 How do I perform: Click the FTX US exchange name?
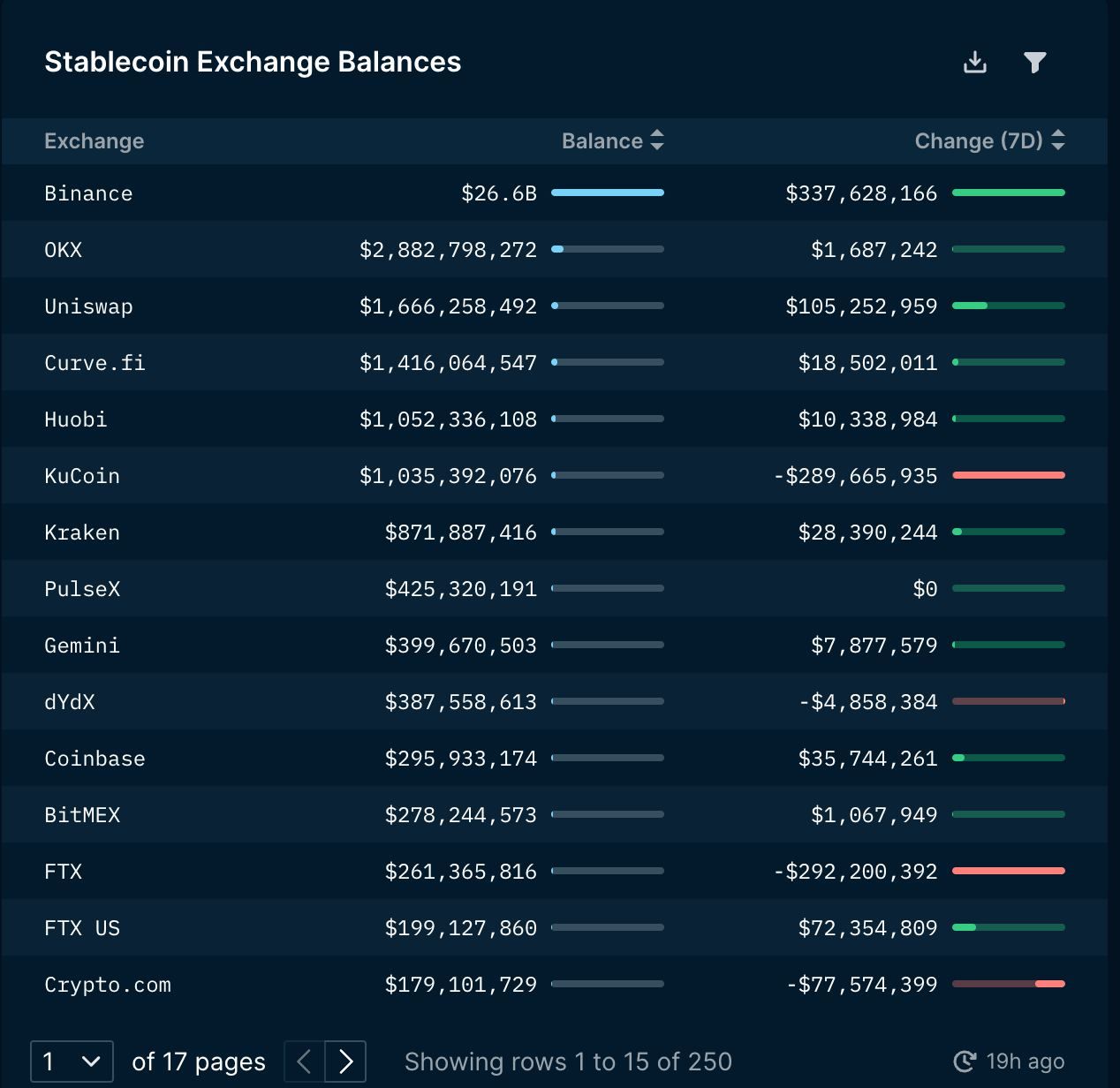[x=82, y=928]
